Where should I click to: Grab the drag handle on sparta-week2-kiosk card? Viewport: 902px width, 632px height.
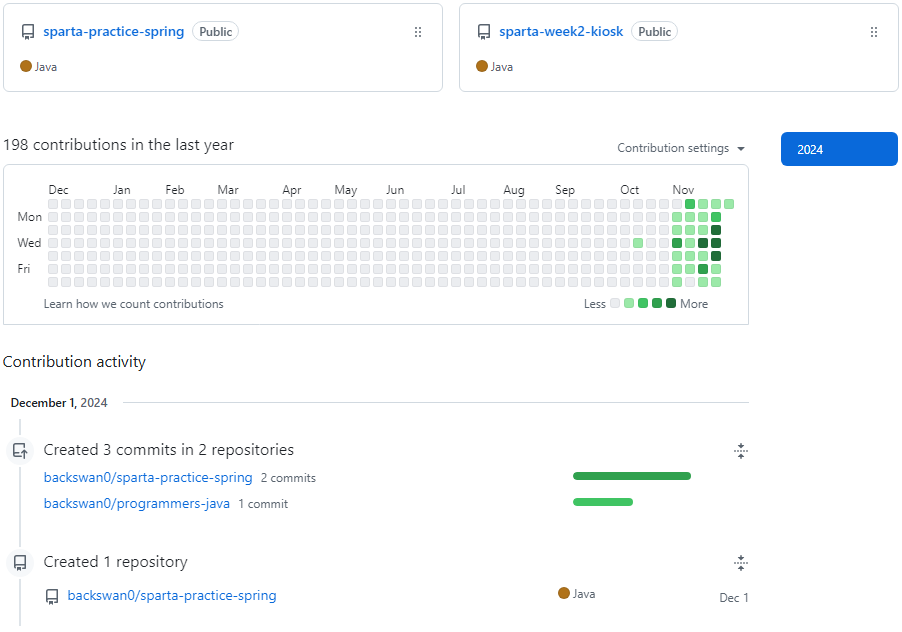pyautogui.click(x=874, y=32)
